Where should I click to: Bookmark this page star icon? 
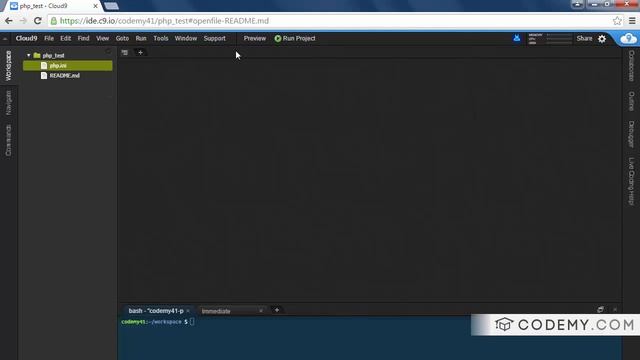tap(617, 21)
